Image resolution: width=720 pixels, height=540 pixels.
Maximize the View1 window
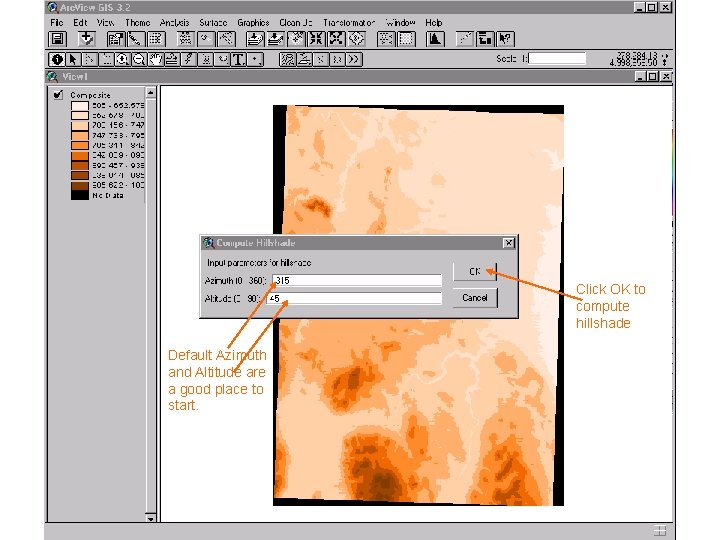[x=652, y=77]
